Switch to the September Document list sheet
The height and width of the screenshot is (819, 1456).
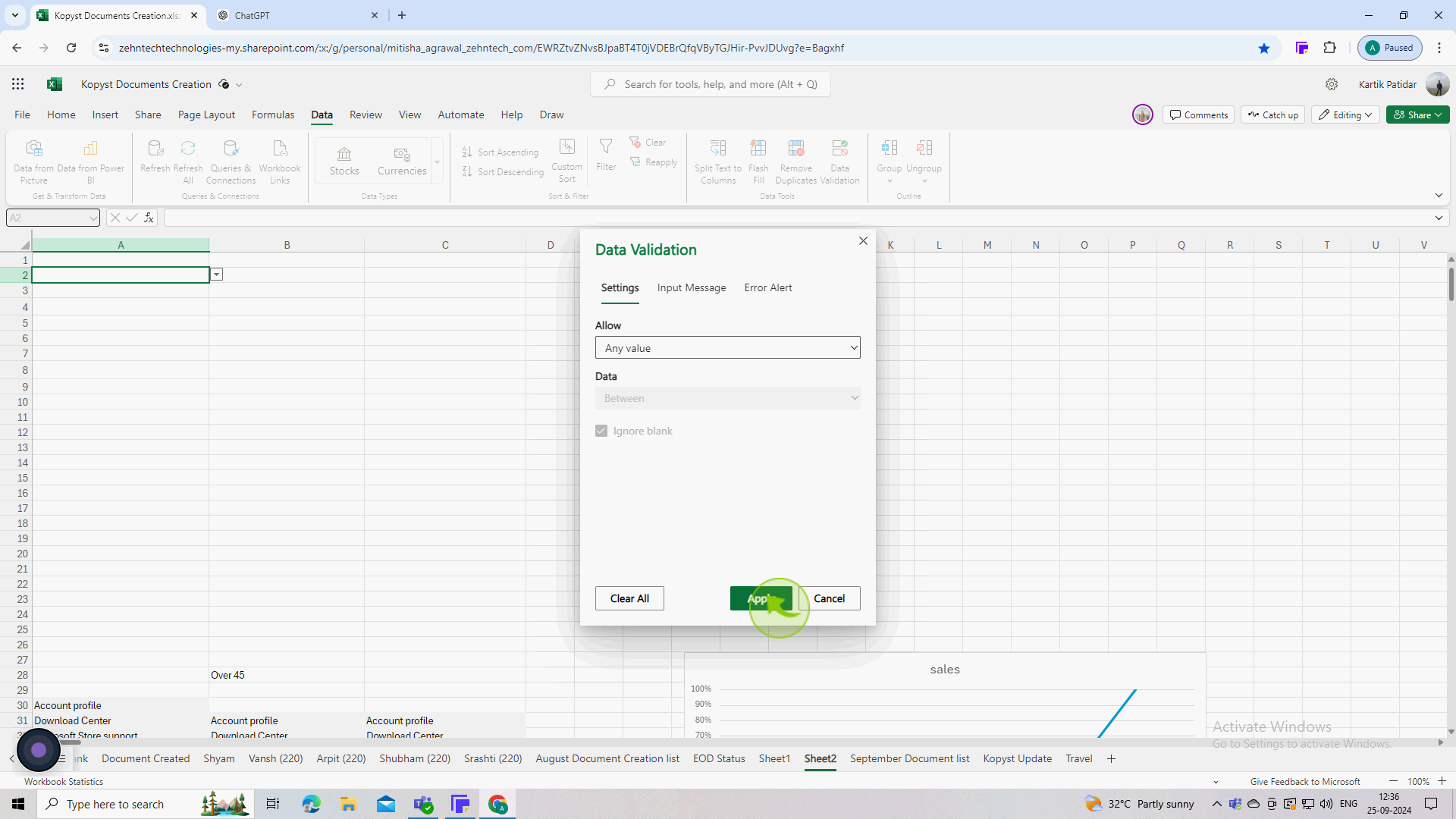909,758
